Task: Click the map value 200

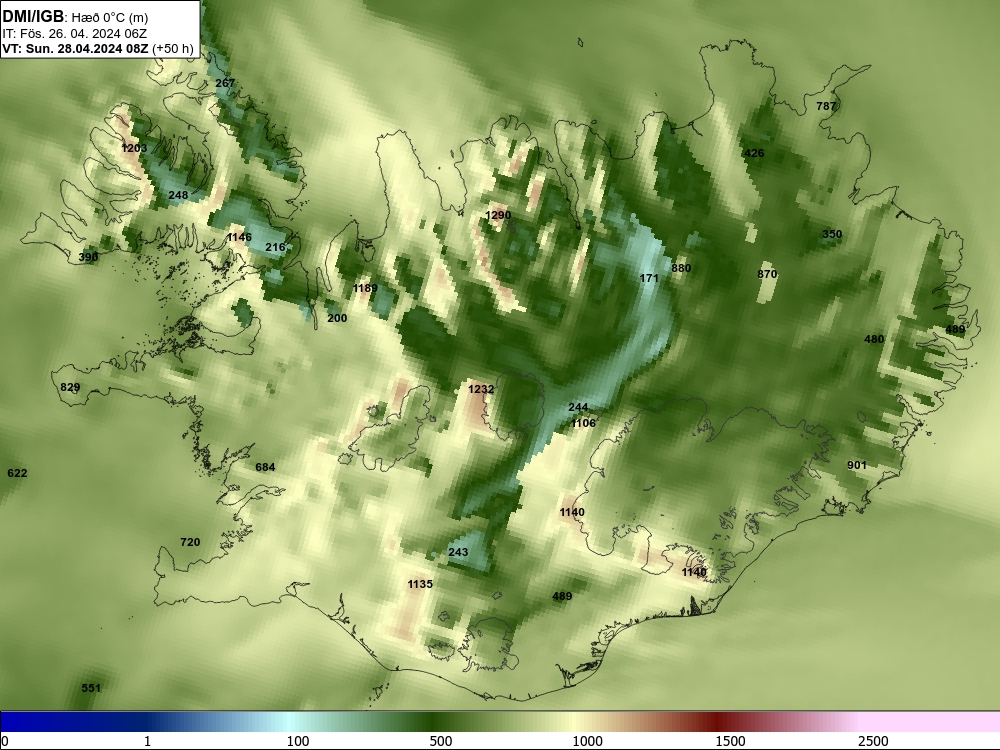Action: [337, 318]
